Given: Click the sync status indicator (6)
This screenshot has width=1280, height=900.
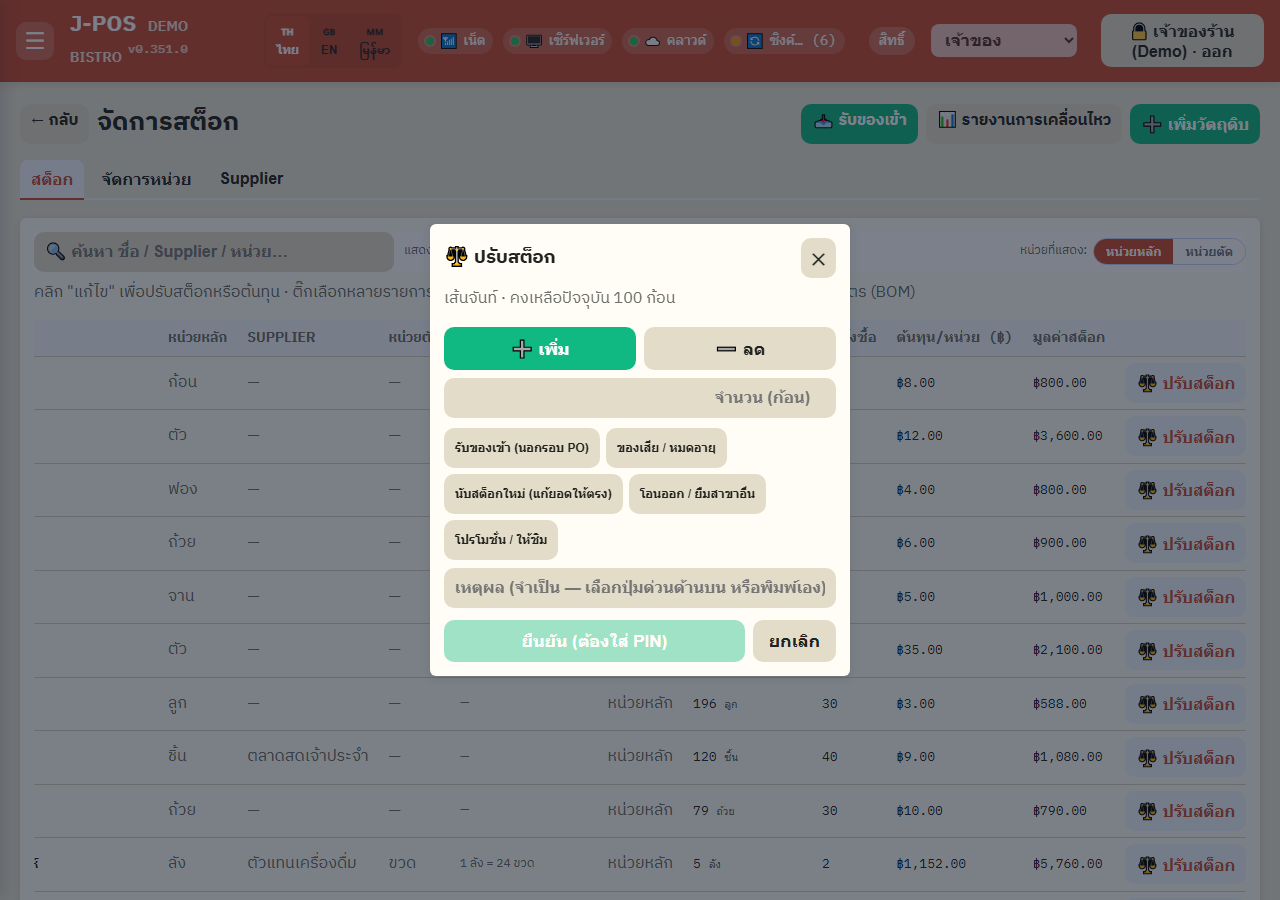Looking at the screenshot, I should (784, 41).
